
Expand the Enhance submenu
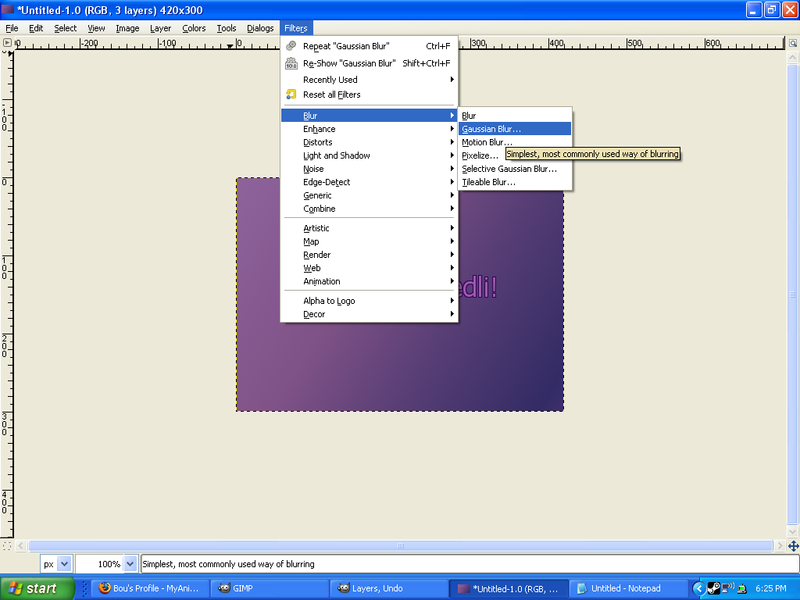[x=369, y=129]
